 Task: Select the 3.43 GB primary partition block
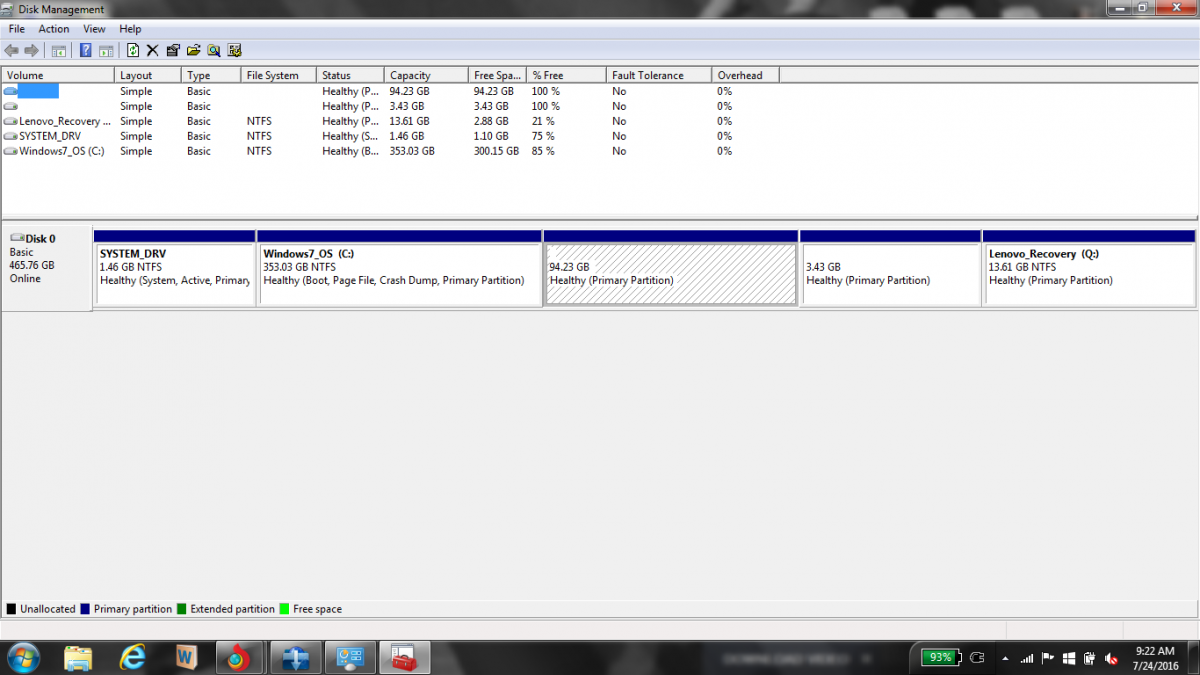pyautogui.click(x=891, y=267)
